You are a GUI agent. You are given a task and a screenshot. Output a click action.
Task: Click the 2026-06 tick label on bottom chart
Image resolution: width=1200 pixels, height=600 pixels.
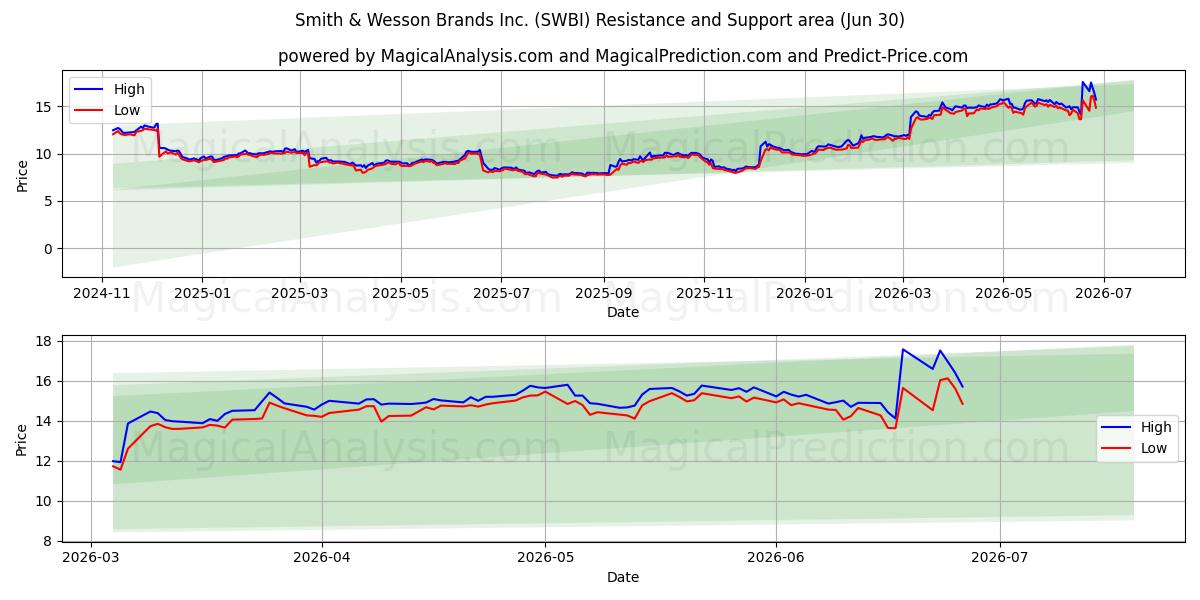pyautogui.click(x=776, y=558)
